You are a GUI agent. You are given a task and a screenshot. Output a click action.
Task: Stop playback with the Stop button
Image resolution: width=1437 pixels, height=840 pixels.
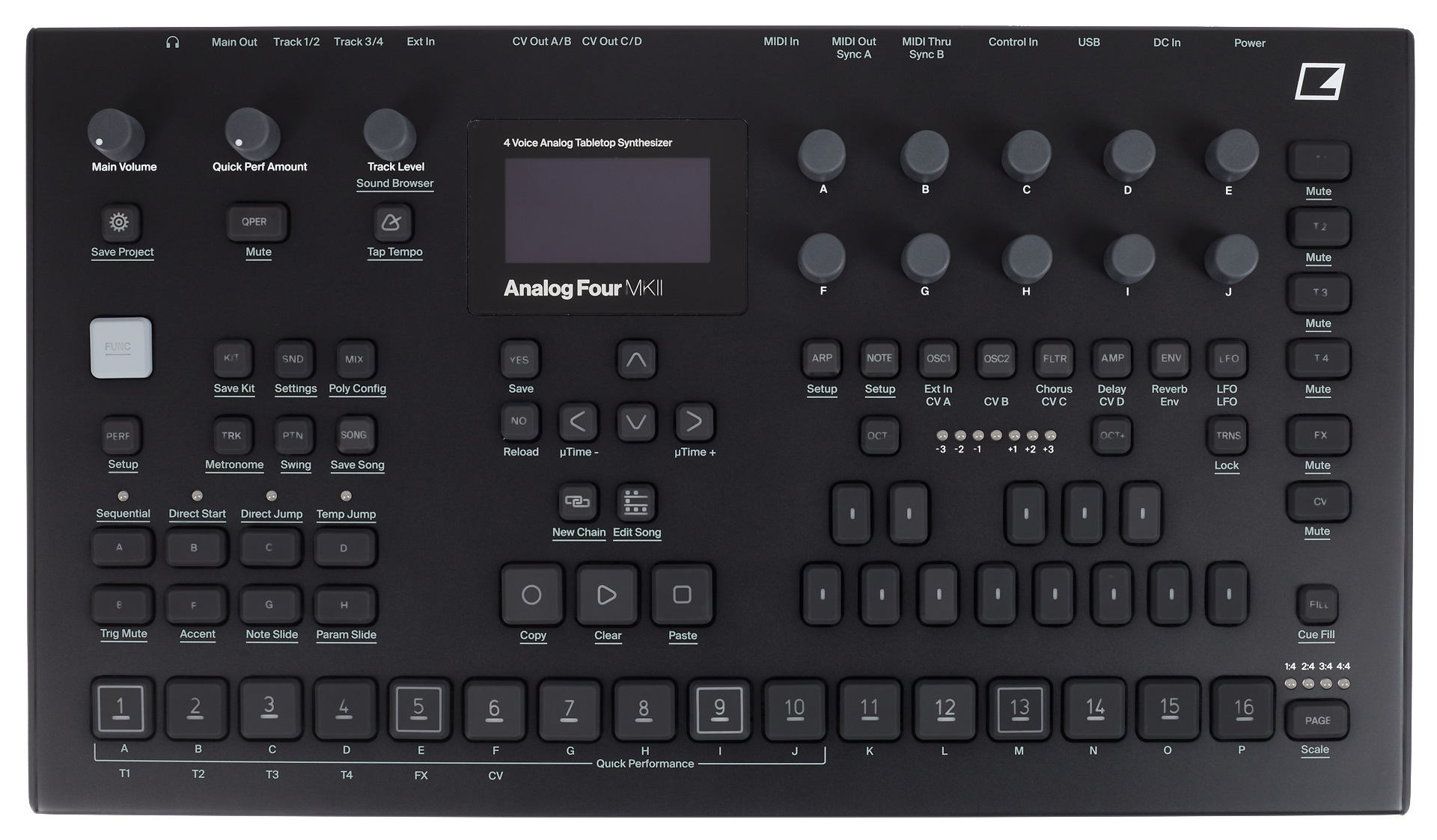[x=681, y=596]
